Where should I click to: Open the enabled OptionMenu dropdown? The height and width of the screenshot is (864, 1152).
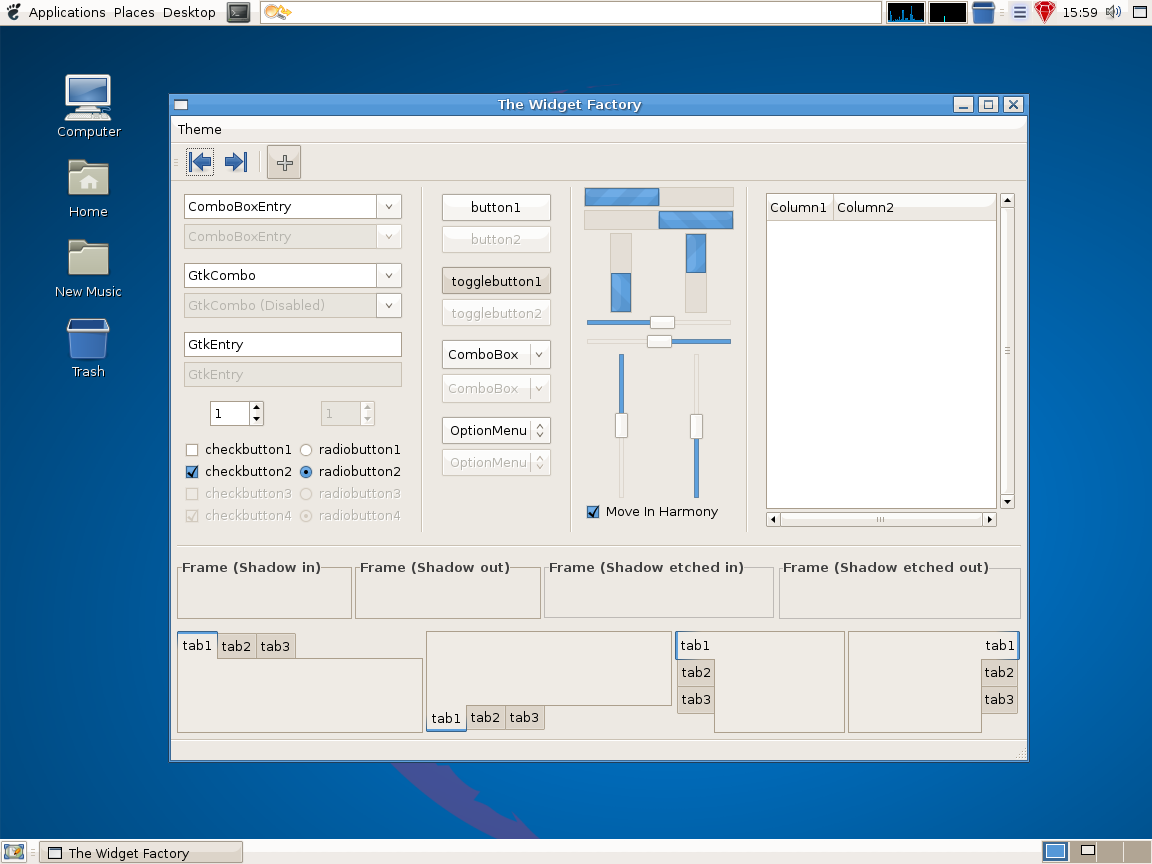(496, 431)
